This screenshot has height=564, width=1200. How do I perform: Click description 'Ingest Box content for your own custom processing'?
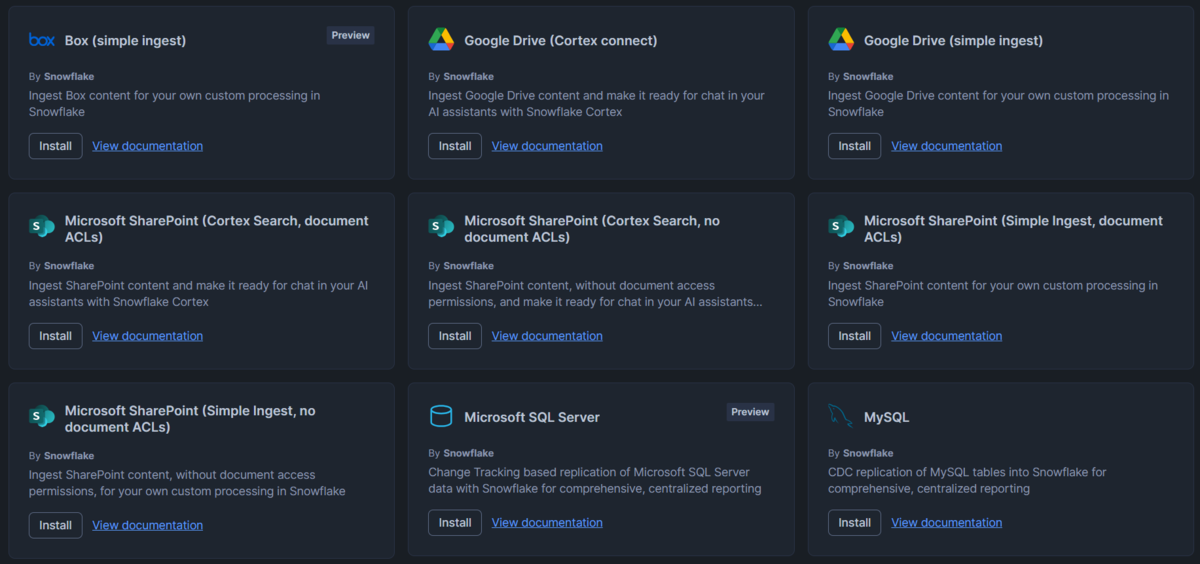pyautogui.click(x=174, y=104)
